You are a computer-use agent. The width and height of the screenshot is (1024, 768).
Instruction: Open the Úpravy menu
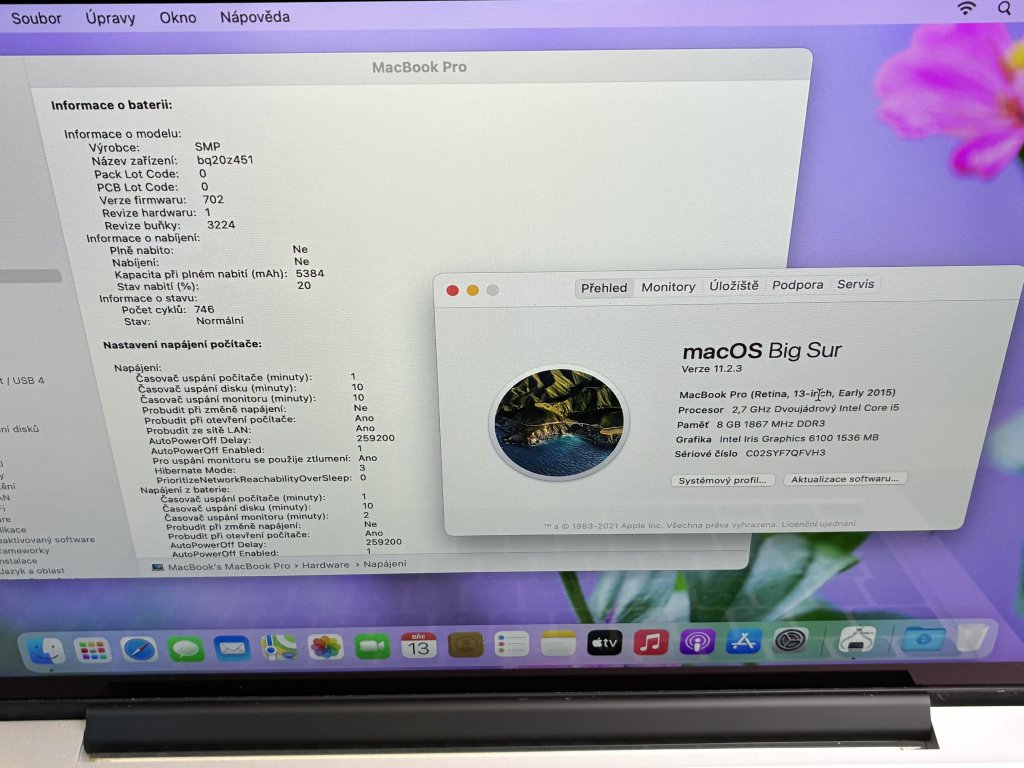pos(110,18)
